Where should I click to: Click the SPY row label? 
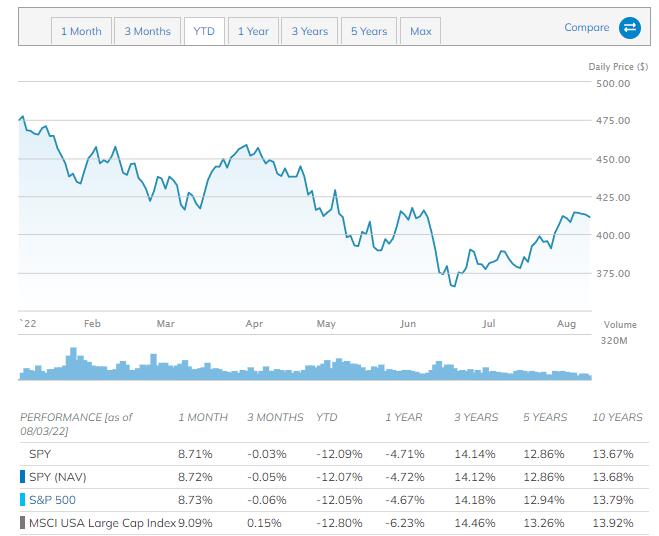tap(40, 454)
